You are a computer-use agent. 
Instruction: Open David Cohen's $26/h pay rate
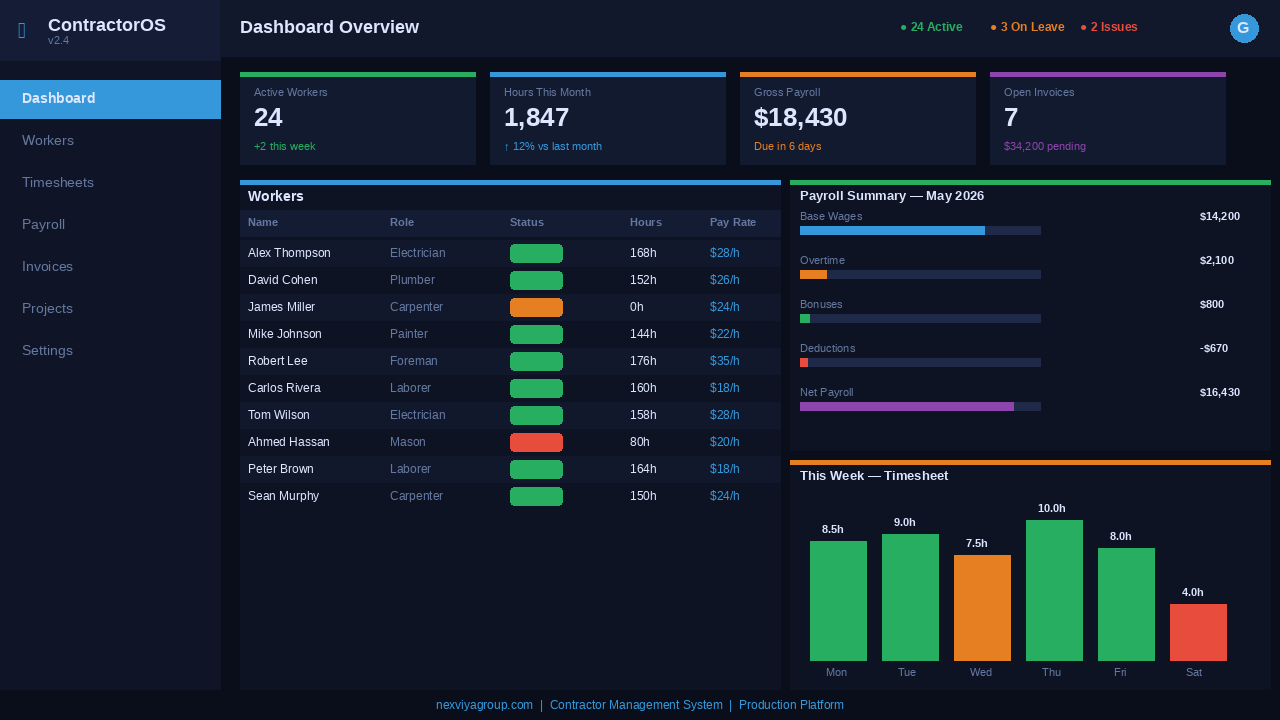725,280
